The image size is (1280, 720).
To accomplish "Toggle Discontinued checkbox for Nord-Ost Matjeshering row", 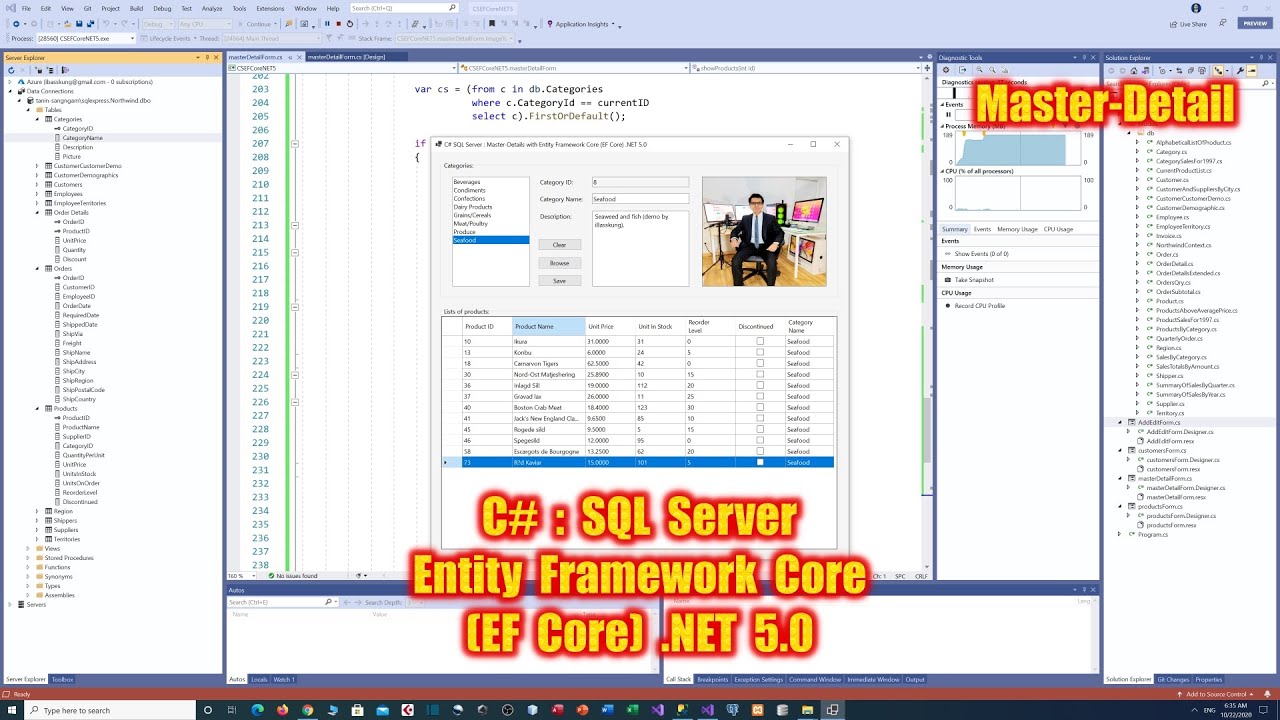I will [x=760, y=374].
